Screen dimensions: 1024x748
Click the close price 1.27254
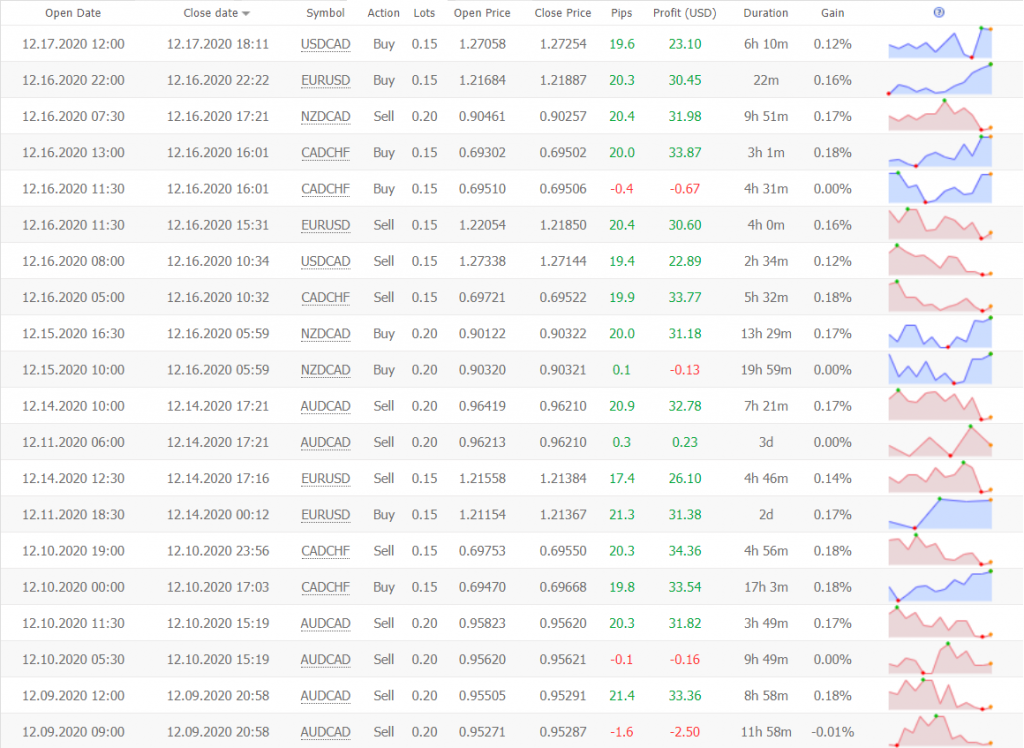(x=562, y=44)
